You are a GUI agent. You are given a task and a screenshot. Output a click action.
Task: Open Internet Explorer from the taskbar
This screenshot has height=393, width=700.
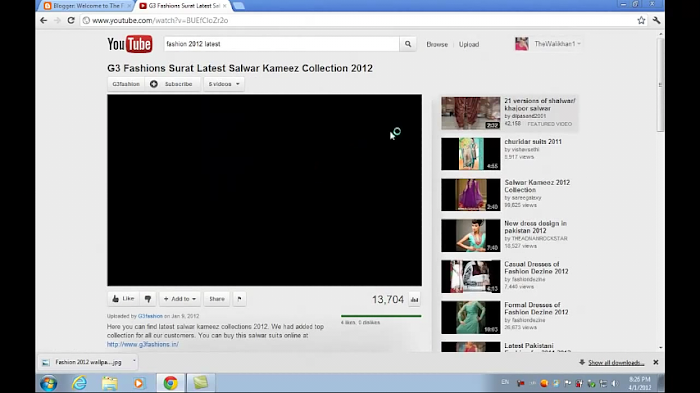79,383
